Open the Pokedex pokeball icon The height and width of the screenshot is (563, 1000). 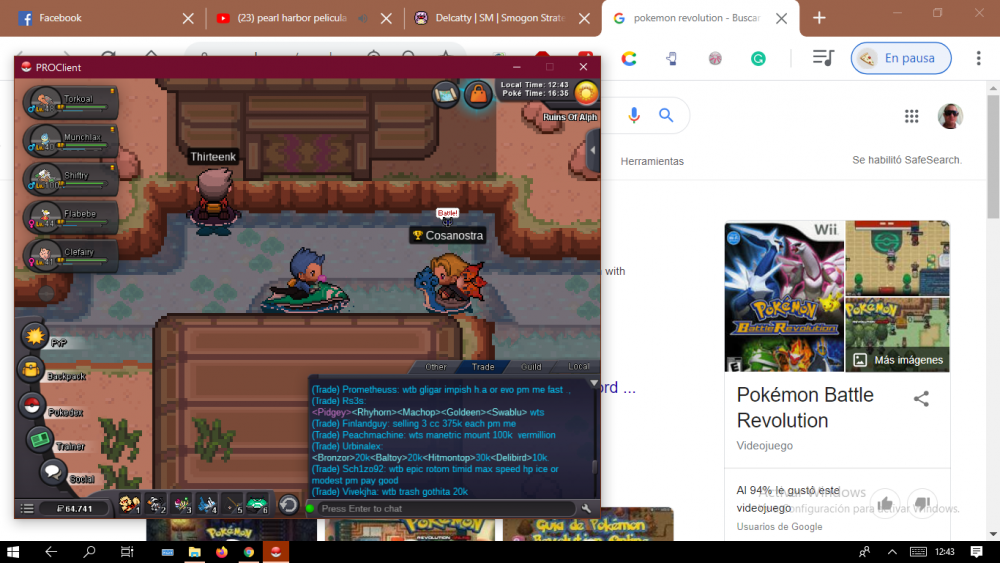[32, 406]
